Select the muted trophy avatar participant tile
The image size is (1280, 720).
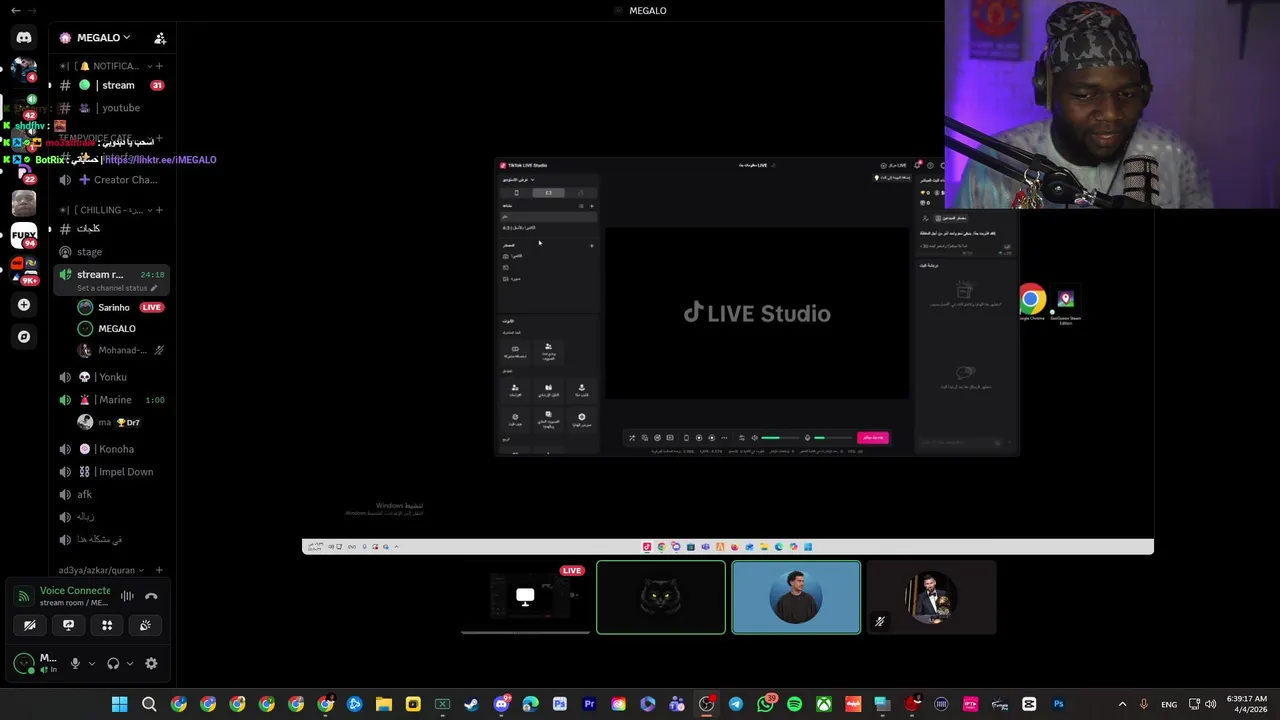coord(931,597)
